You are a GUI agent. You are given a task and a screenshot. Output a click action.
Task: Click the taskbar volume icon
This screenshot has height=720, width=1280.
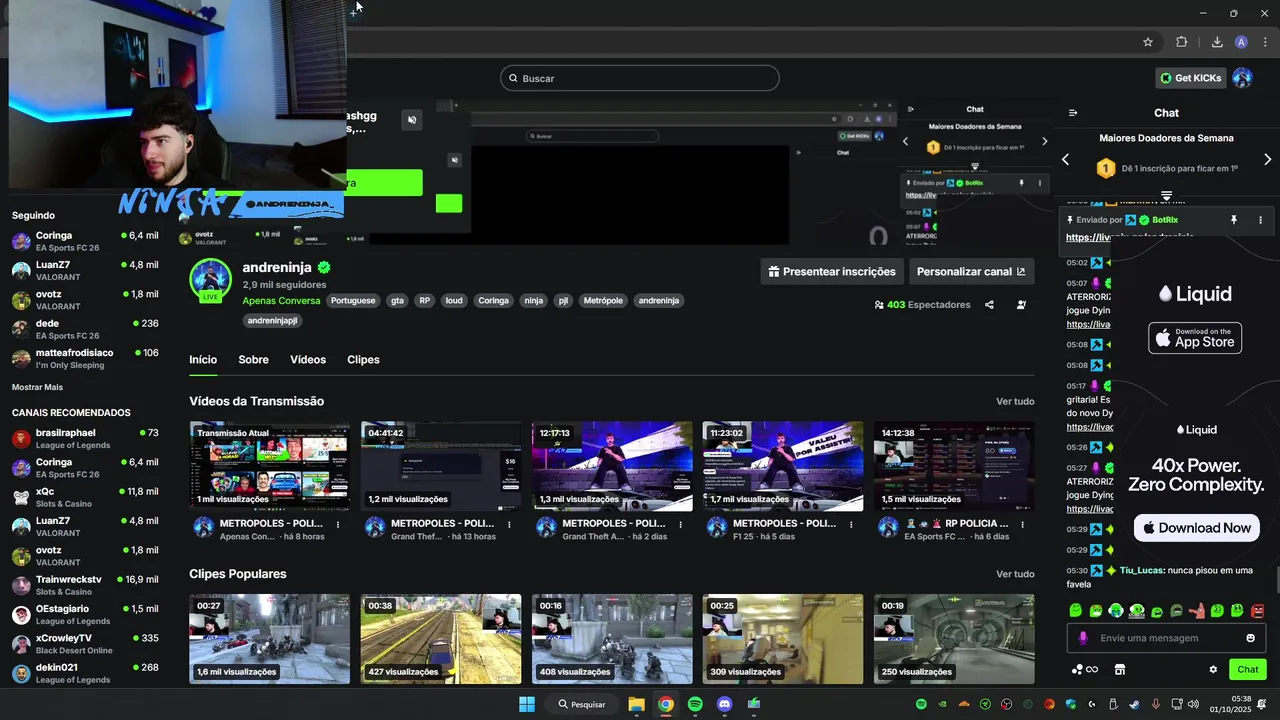point(1193,704)
